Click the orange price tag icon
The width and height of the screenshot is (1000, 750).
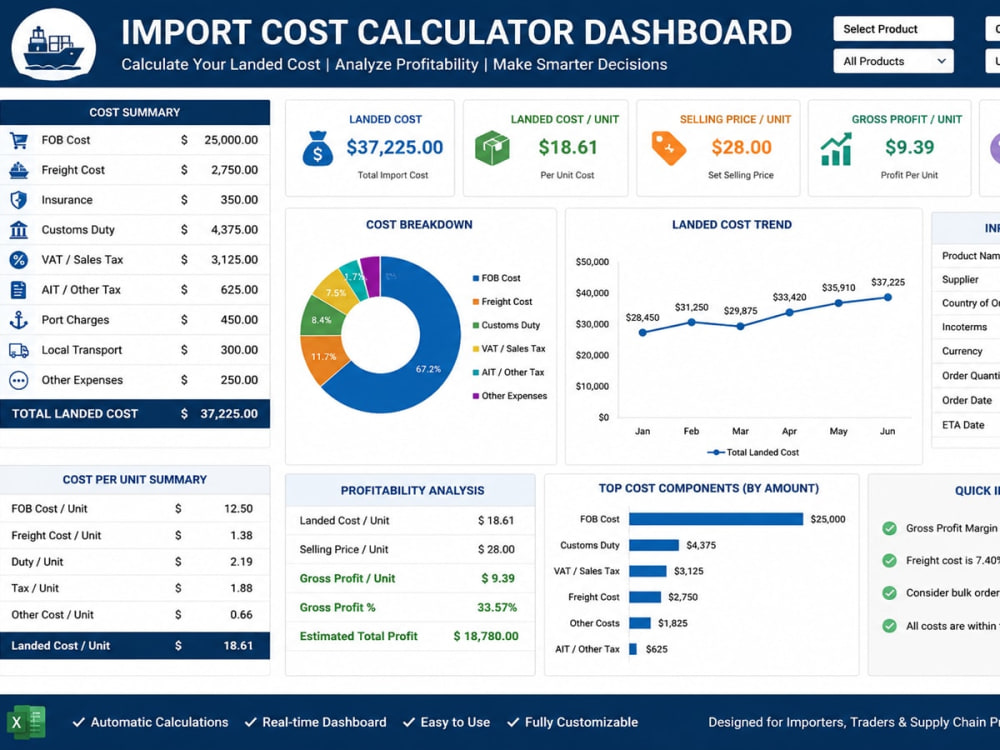click(668, 148)
